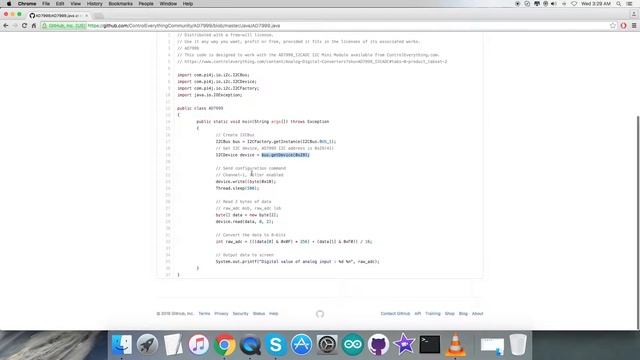
Task: Open the Window menu
Action: (x=168, y=4)
